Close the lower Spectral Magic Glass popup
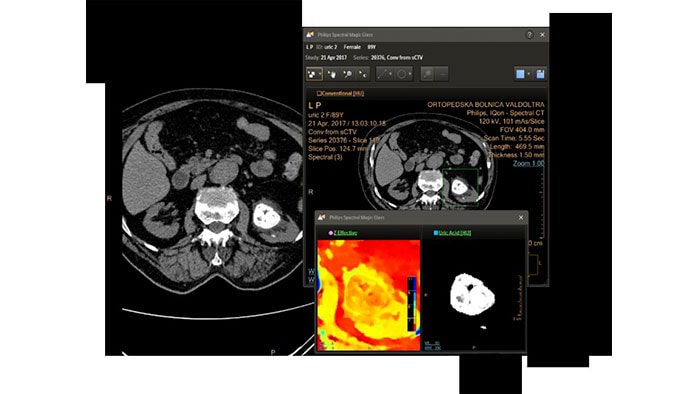Image resolution: width=700 pixels, height=394 pixels. pyautogui.click(x=521, y=218)
